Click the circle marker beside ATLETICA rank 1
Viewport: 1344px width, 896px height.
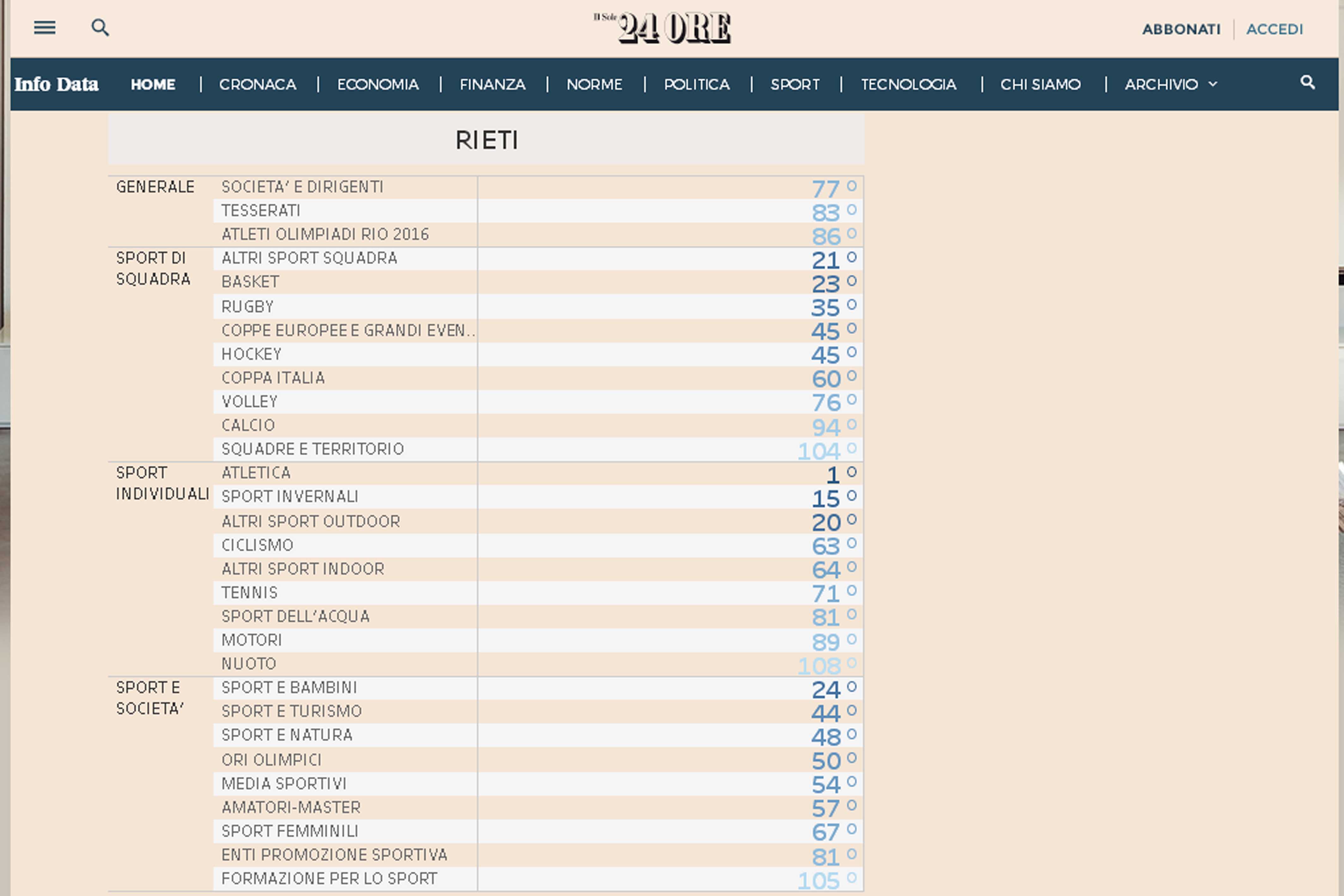pyautogui.click(x=852, y=472)
